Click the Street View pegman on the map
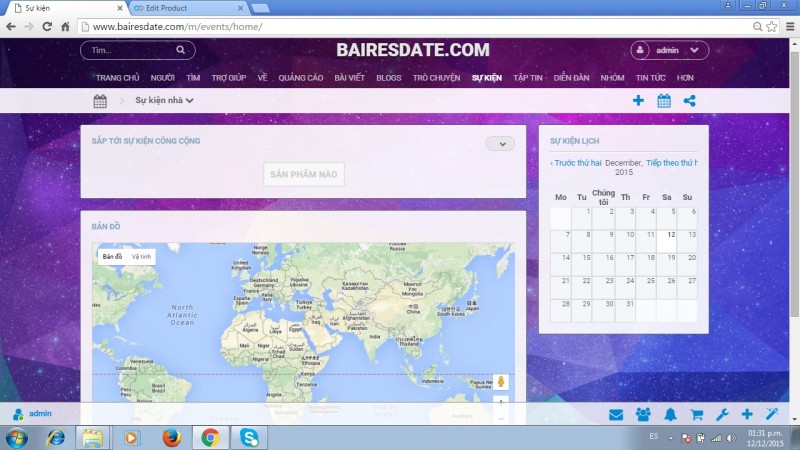 click(x=501, y=382)
